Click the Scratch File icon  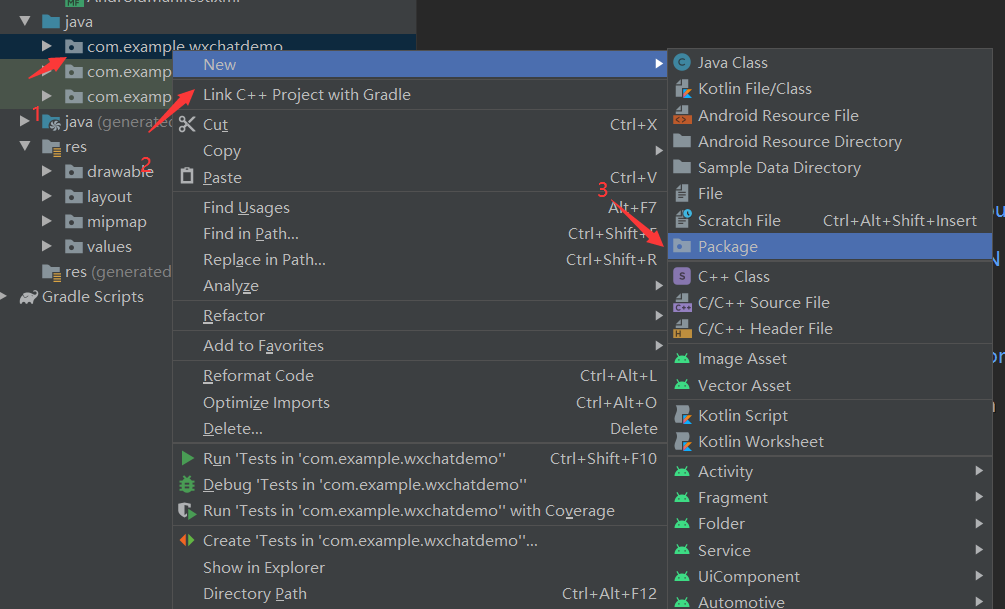click(683, 220)
